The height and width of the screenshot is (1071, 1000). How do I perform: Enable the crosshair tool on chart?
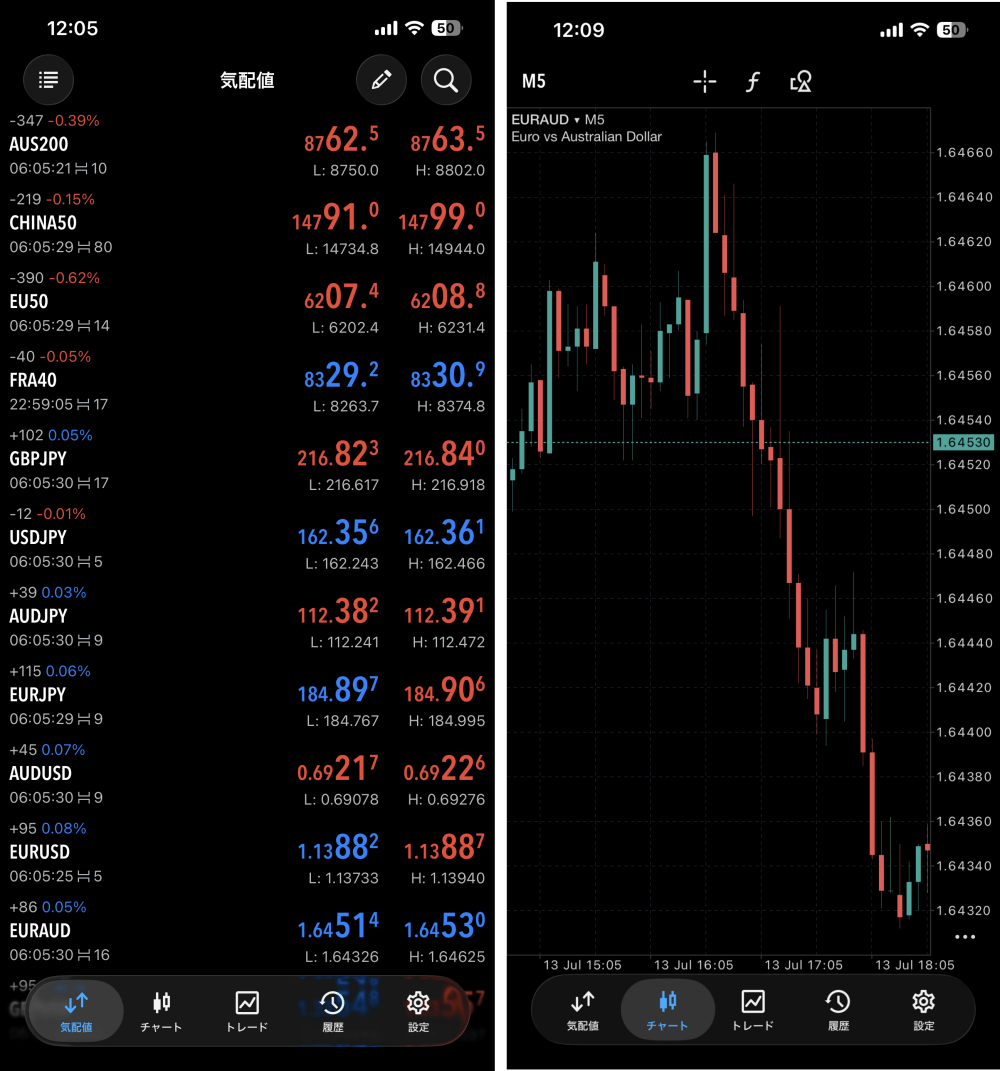point(705,81)
